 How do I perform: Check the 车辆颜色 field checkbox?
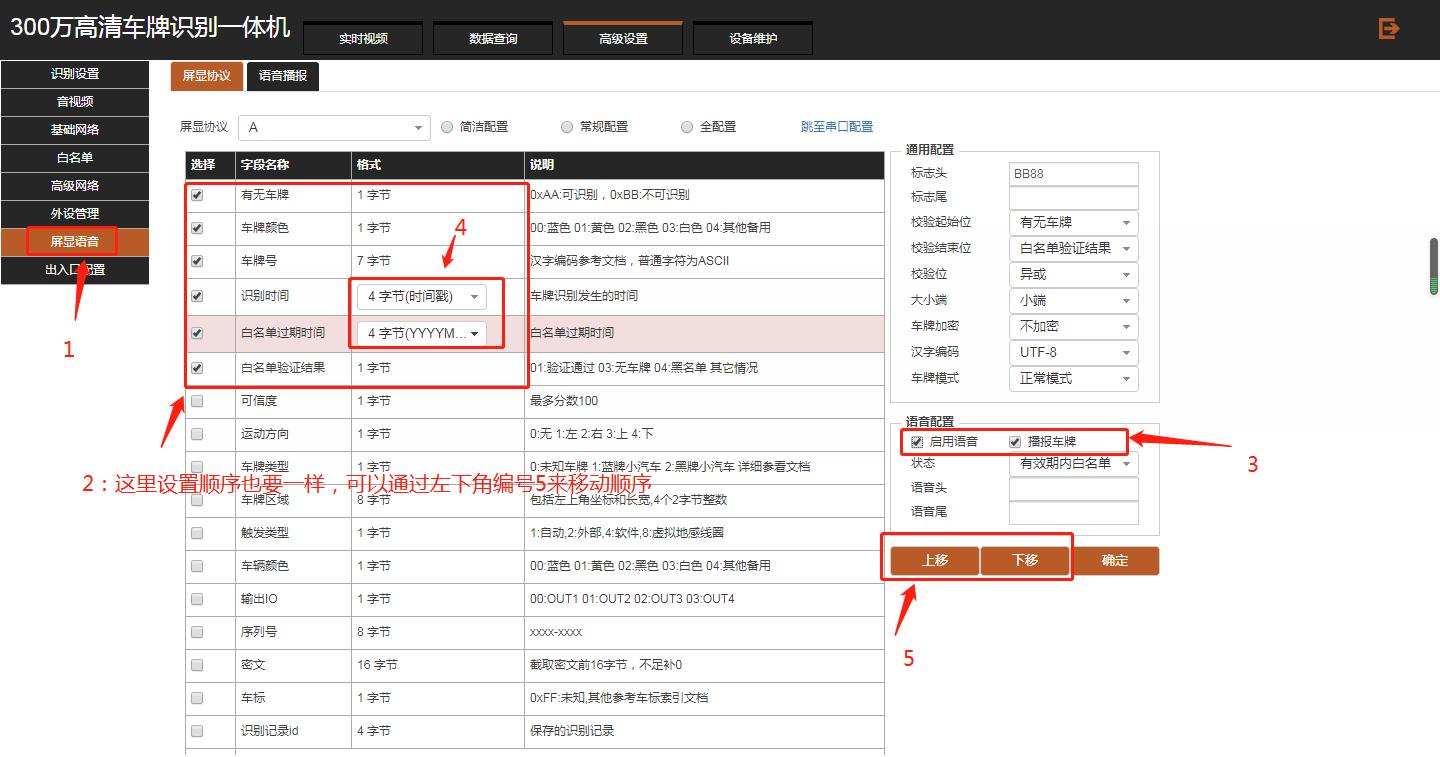point(197,566)
